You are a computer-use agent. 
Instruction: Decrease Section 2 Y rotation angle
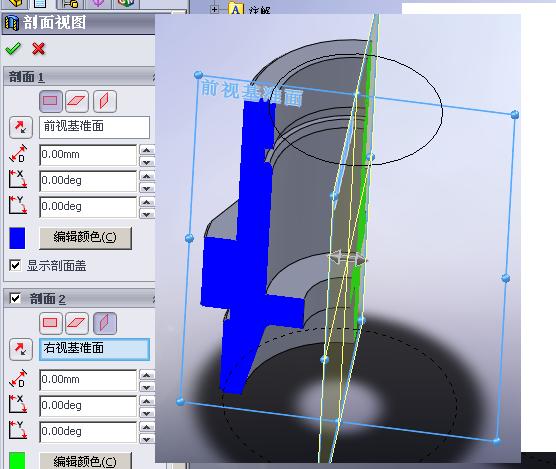tap(147, 439)
